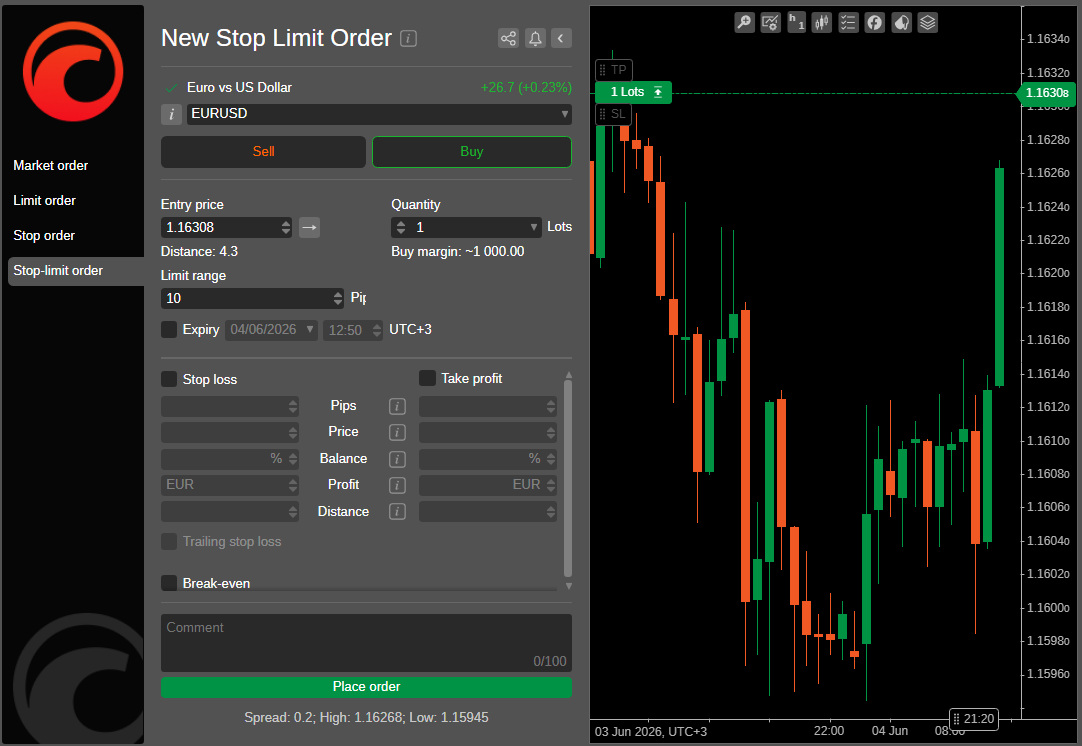The height and width of the screenshot is (746, 1082).
Task: Focus the Comment text field
Action: (366, 643)
